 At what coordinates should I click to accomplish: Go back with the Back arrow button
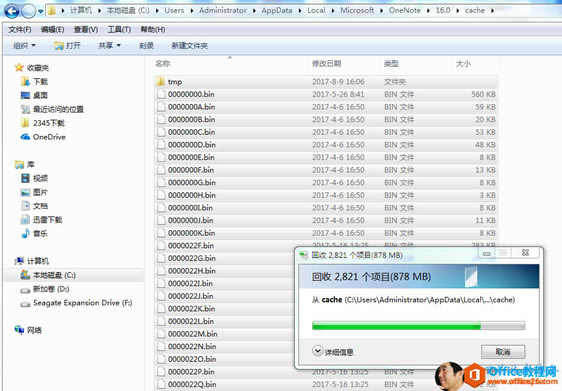click(11, 11)
